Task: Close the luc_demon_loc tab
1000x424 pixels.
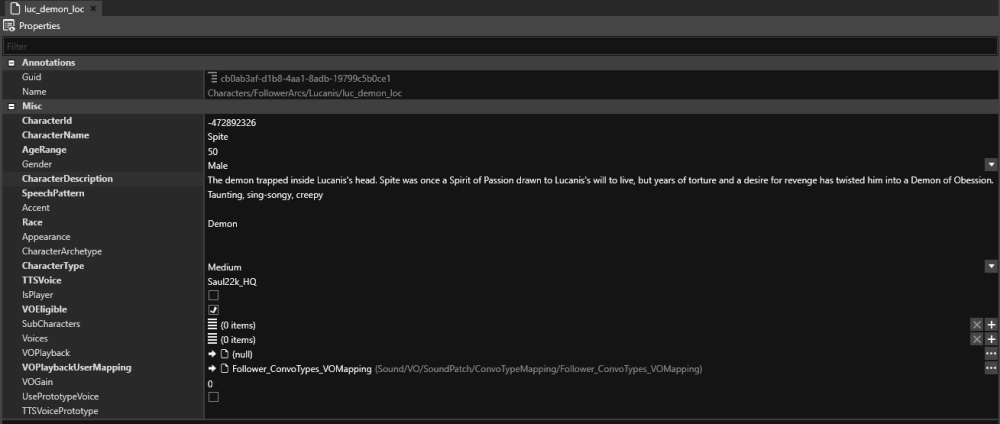Action: pos(93,8)
